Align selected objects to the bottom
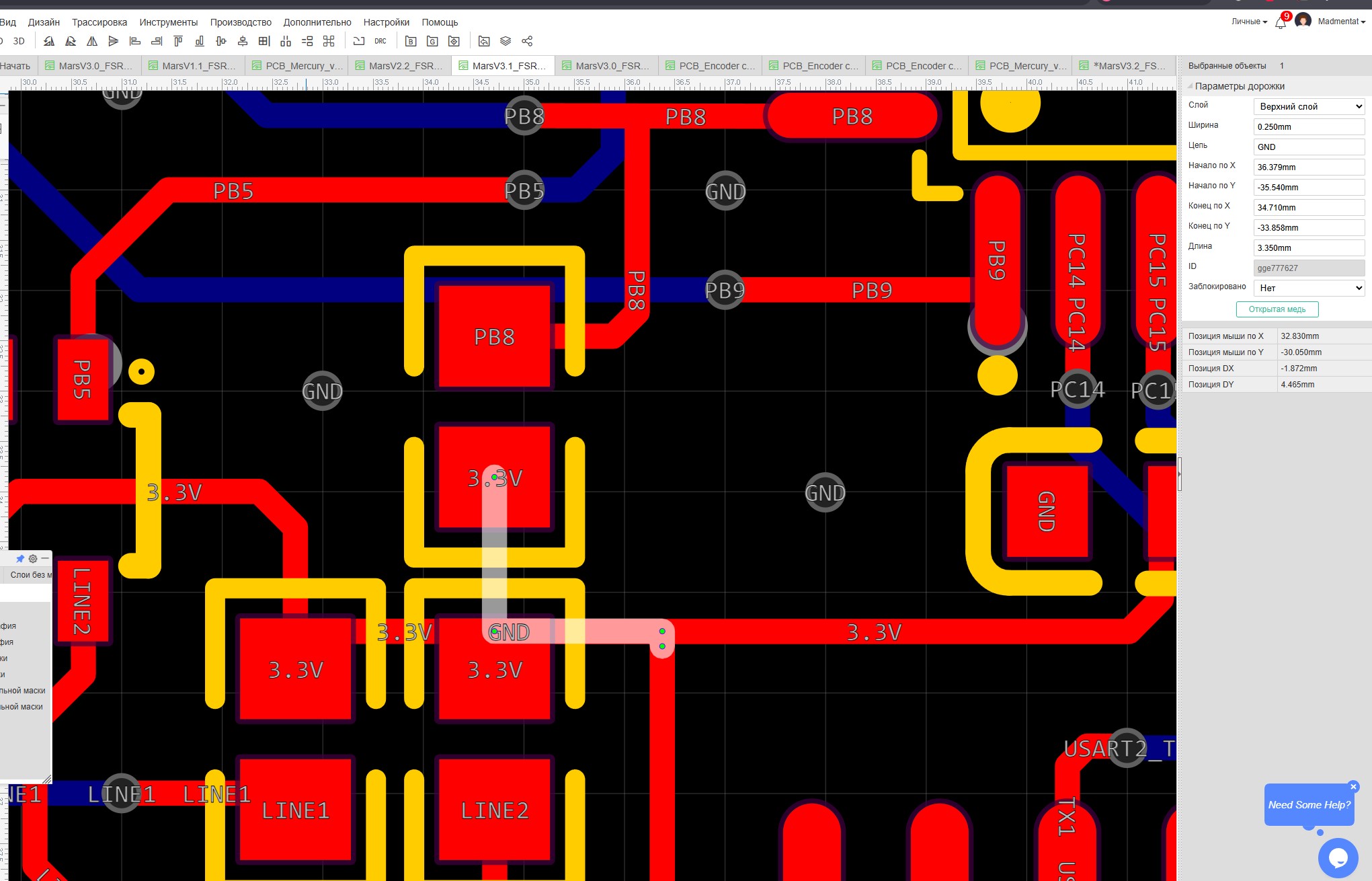The width and height of the screenshot is (1372, 881). click(x=200, y=41)
